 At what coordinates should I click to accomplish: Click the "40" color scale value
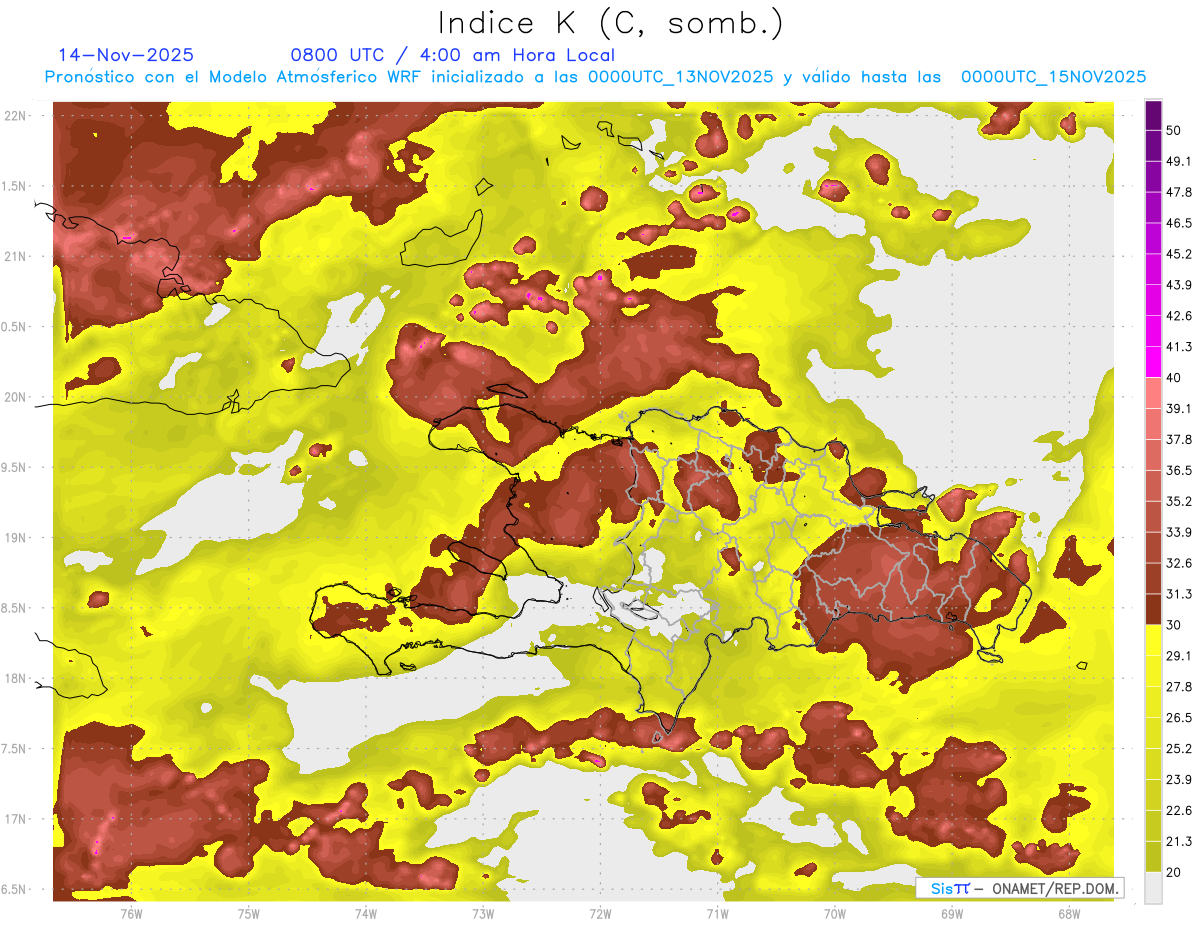(1175, 378)
